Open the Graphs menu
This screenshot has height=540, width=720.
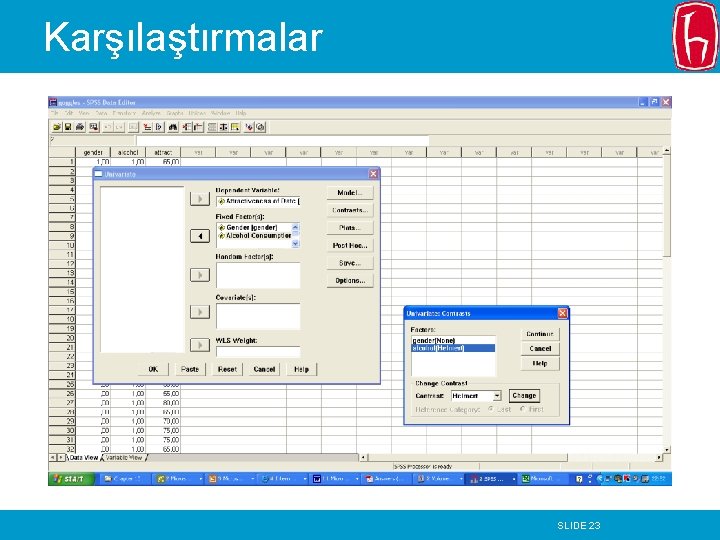175,113
